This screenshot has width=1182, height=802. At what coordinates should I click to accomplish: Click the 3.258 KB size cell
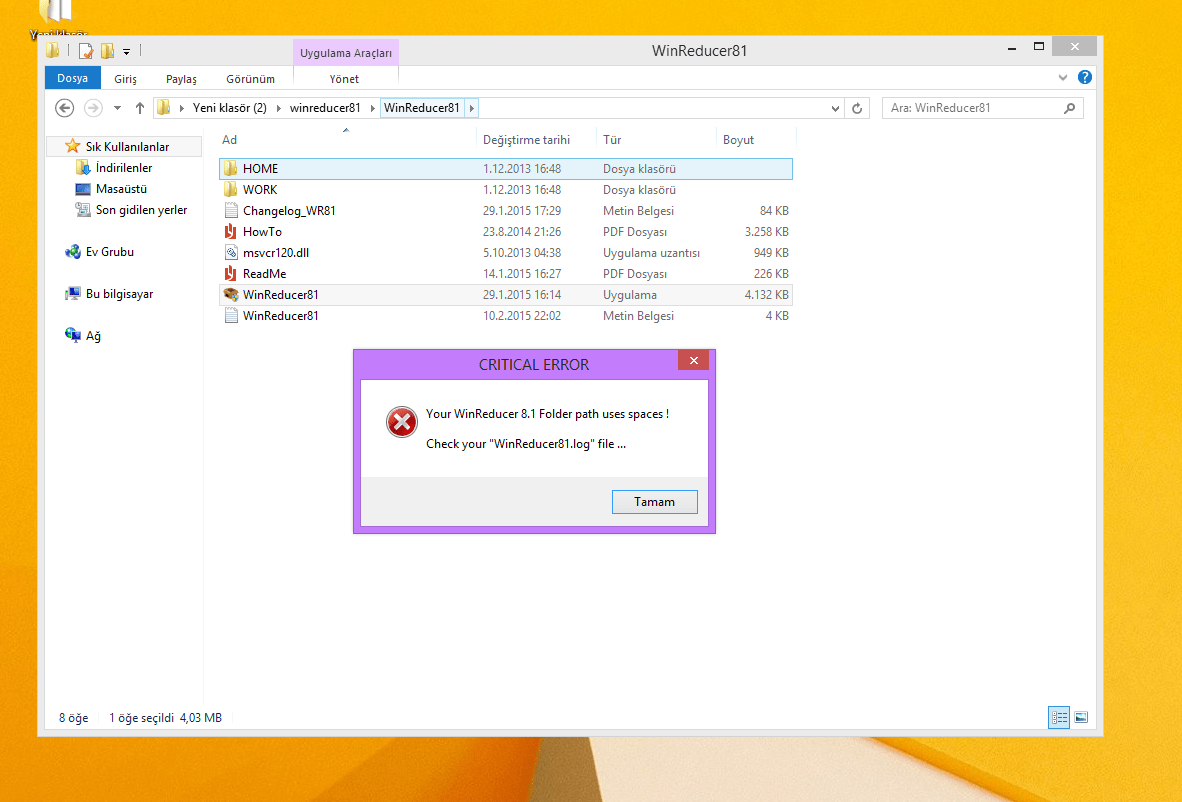point(767,231)
